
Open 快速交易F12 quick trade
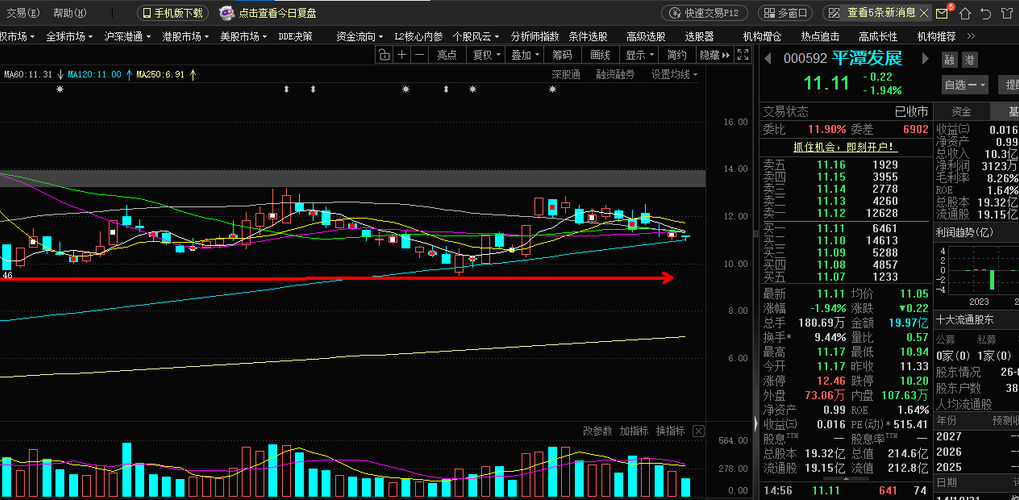(704, 12)
